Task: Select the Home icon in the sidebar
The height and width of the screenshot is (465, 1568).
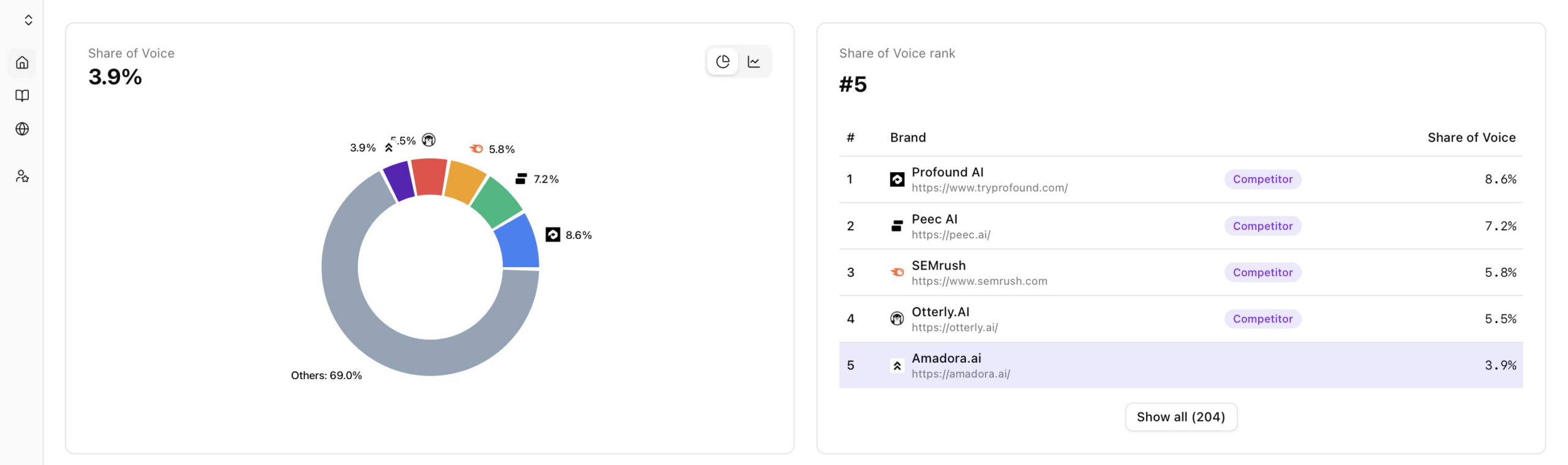Action: click(22, 63)
